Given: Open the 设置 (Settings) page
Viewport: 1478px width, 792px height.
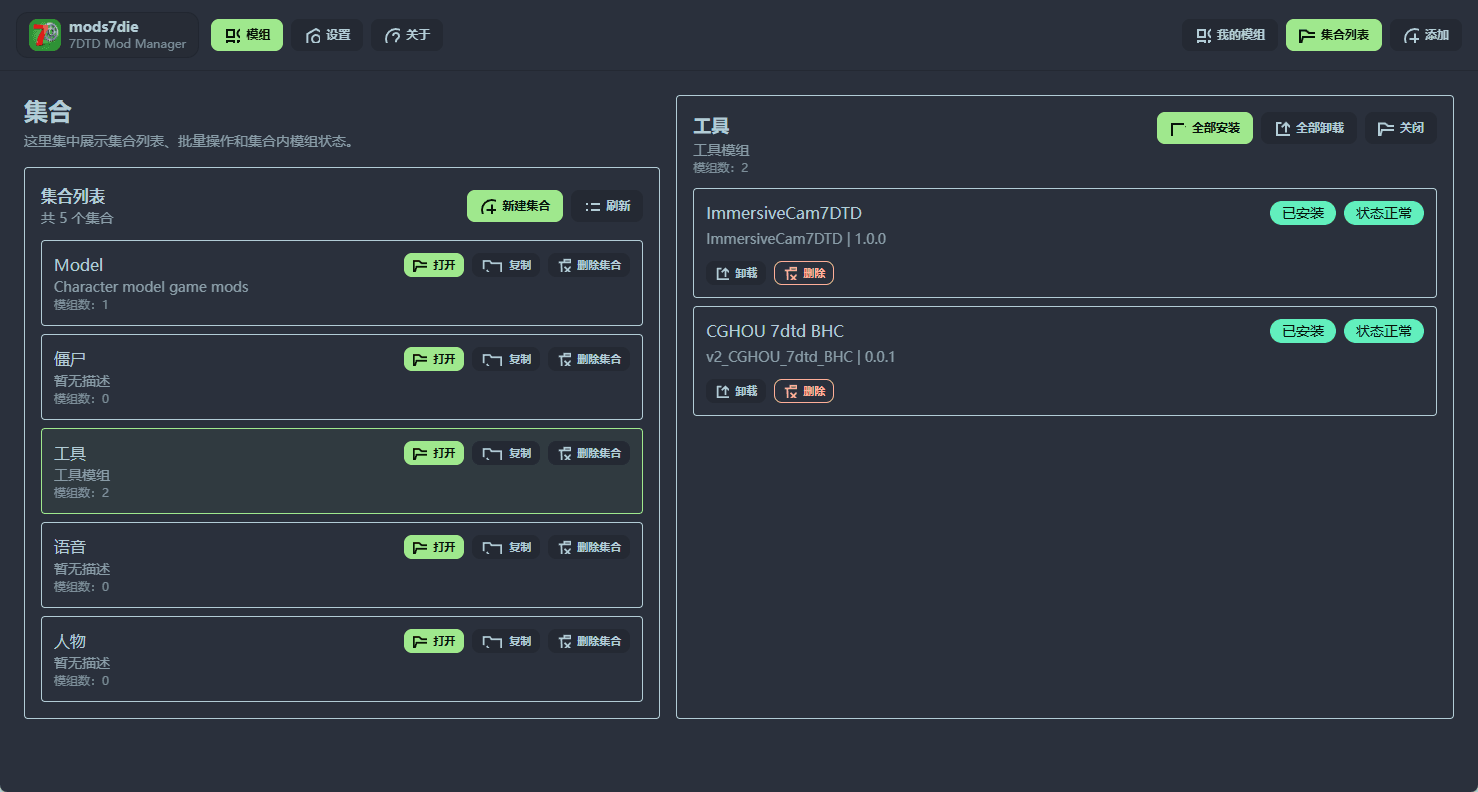Looking at the screenshot, I should coord(327,34).
